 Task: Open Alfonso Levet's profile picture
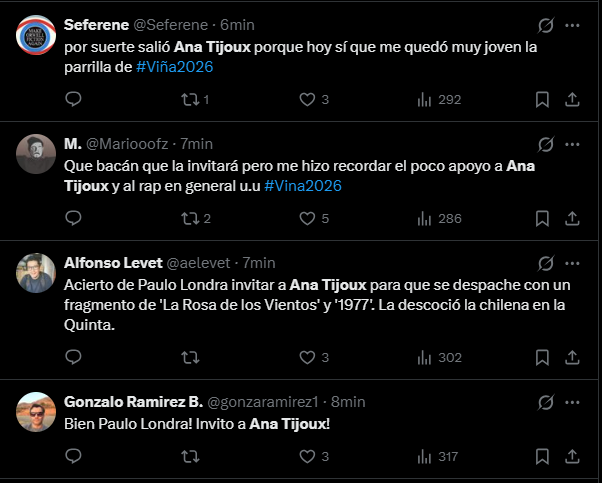tap(36, 273)
